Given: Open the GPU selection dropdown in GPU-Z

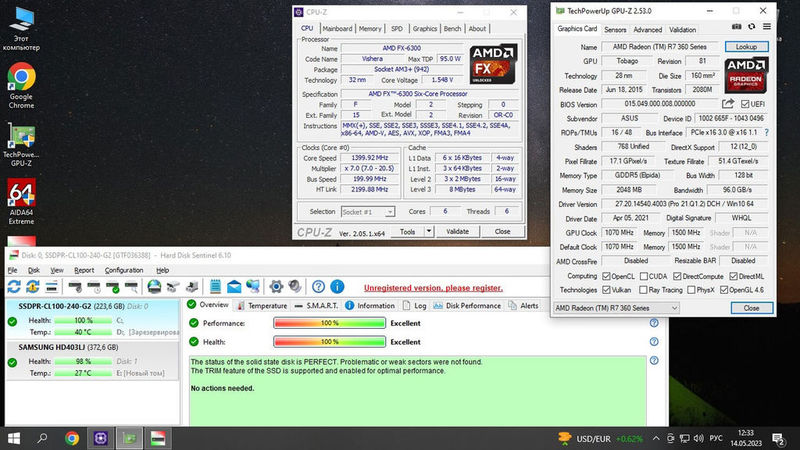Looking at the screenshot, I should click(x=616, y=308).
